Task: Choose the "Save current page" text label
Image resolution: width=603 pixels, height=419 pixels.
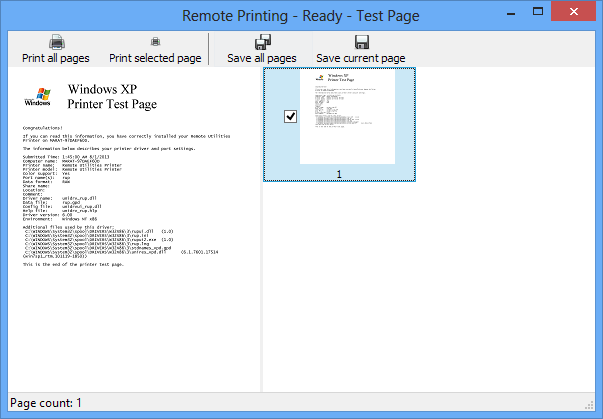Action: pos(361,59)
